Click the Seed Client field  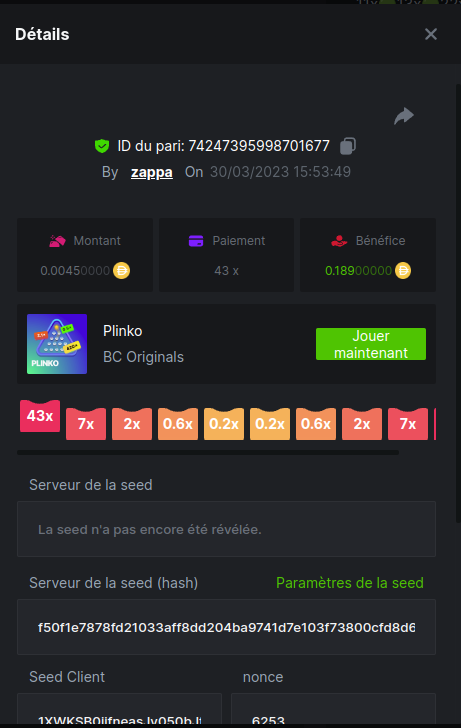point(119,710)
